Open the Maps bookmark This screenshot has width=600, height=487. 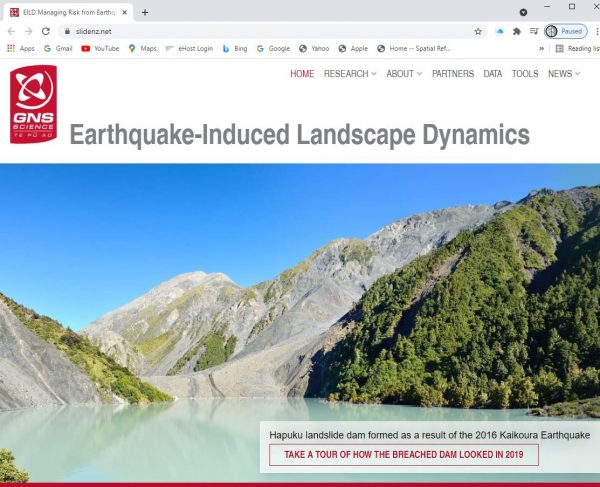tap(143, 49)
